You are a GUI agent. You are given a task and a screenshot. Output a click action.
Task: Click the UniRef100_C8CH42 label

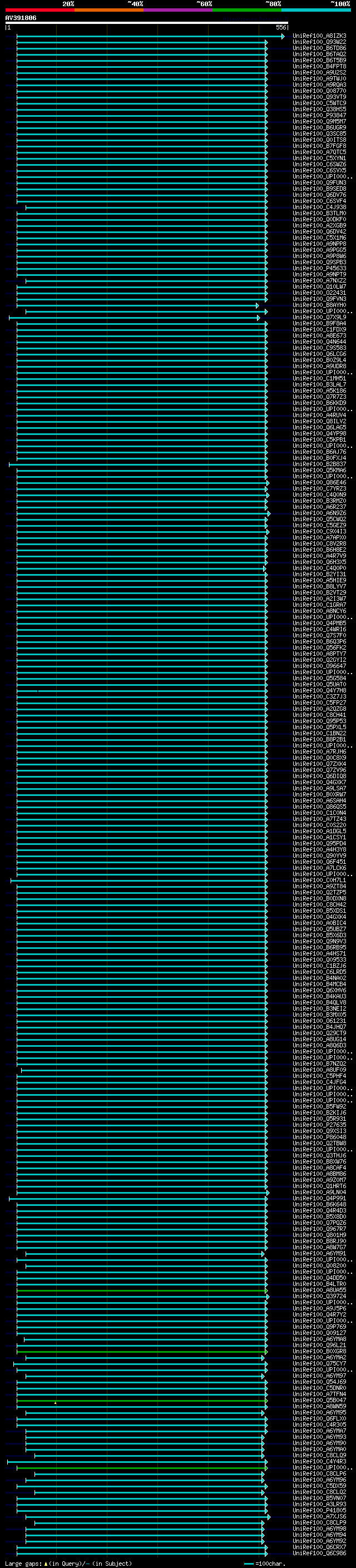coord(319,904)
